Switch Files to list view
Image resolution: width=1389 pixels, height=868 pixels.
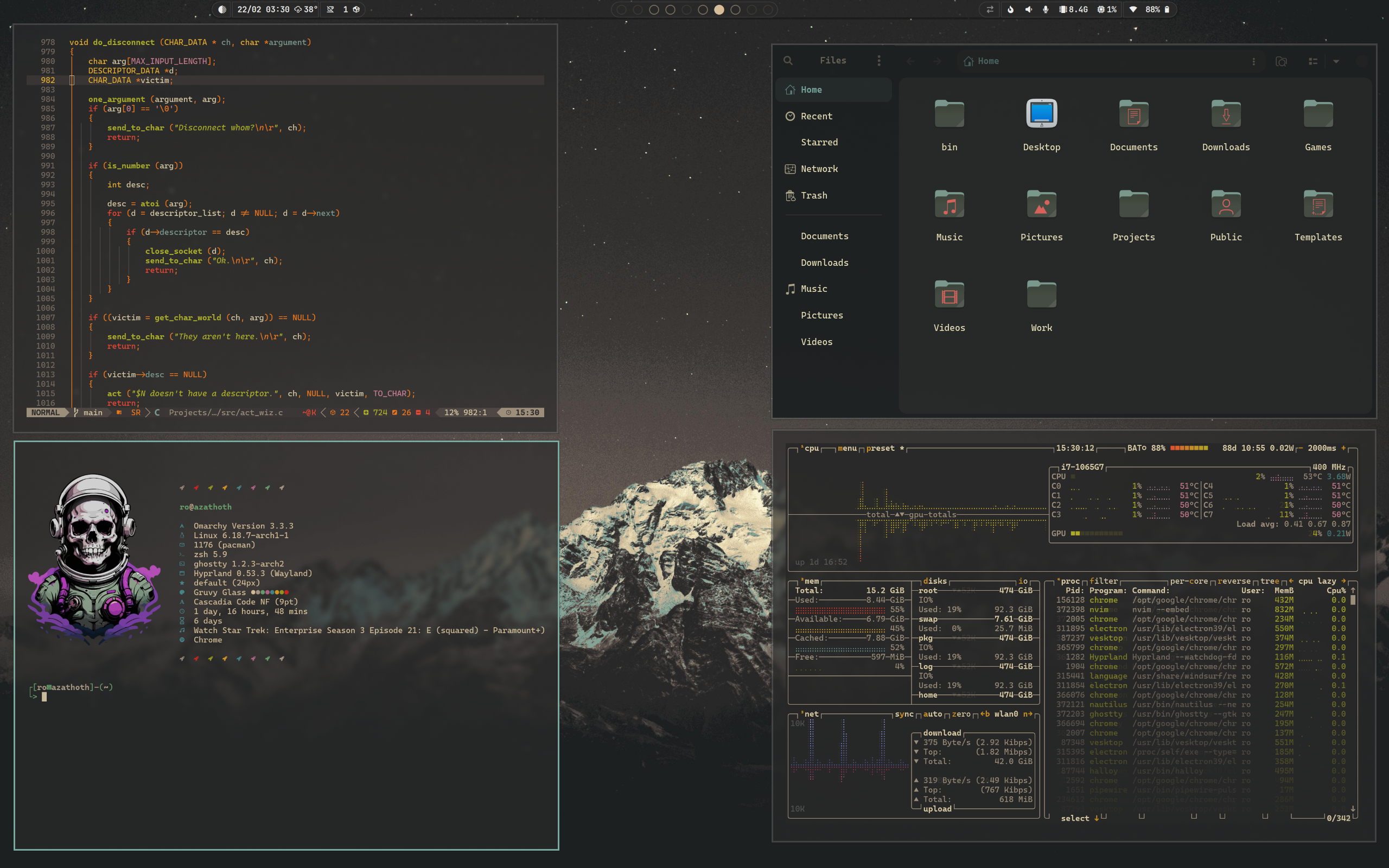click(1313, 61)
